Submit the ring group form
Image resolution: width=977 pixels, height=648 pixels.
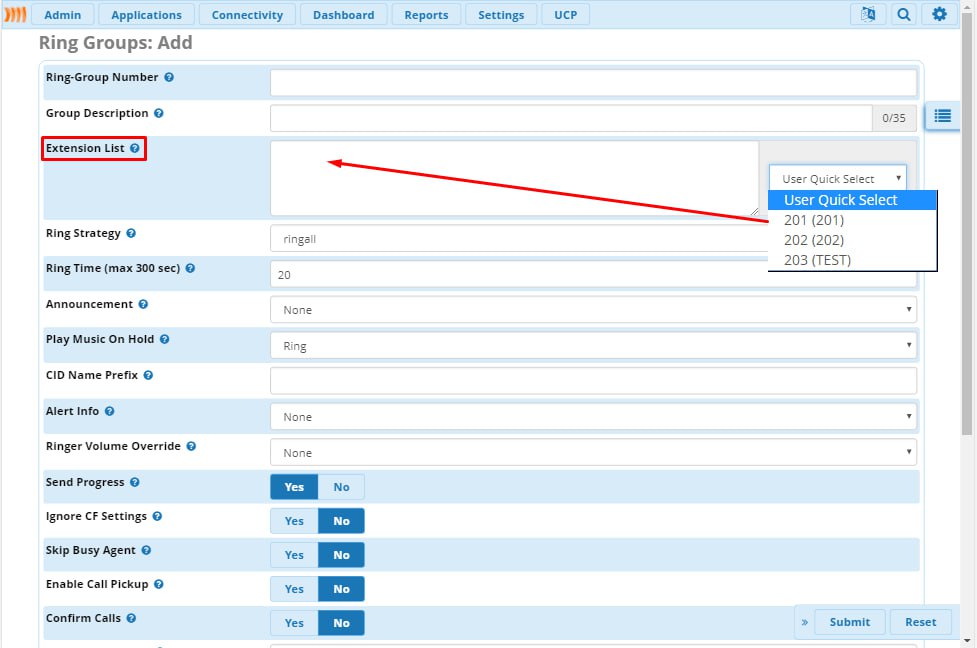[x=849, y=622]
